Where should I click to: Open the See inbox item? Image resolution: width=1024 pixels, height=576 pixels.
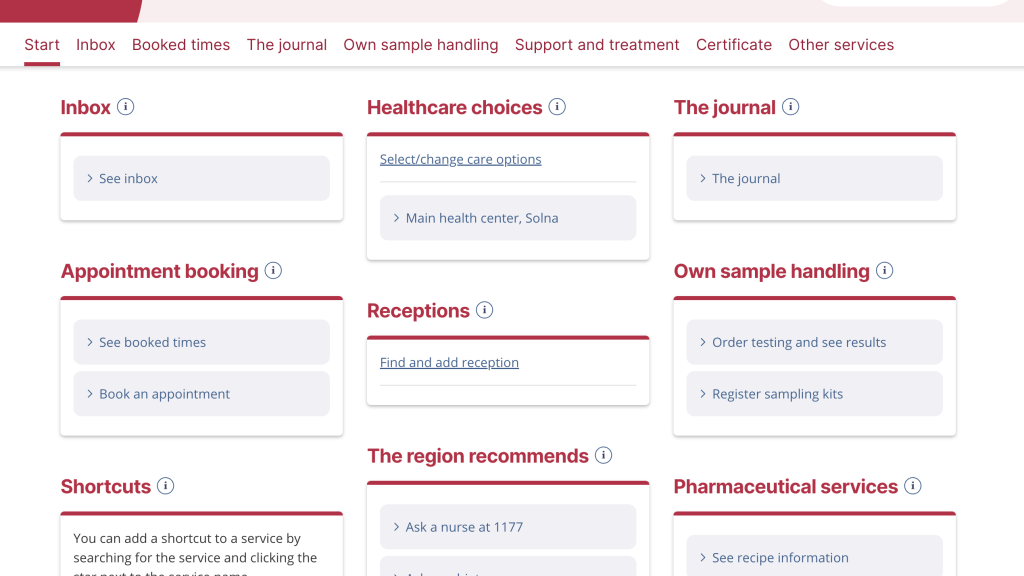click(x=201, y=178)
